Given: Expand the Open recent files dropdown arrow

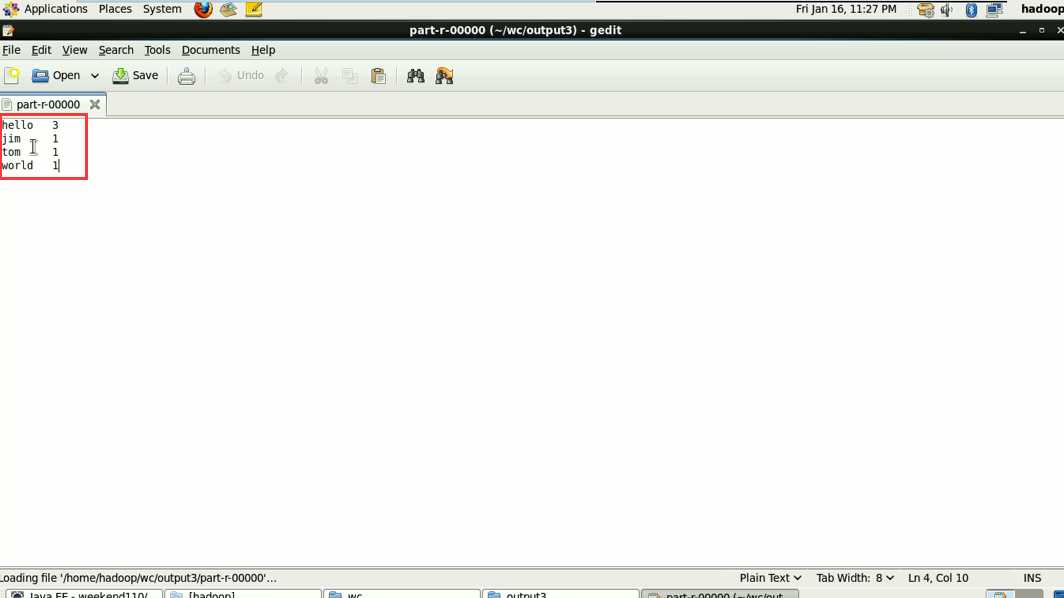Looking at the screenshot, I should coord(94,76).
